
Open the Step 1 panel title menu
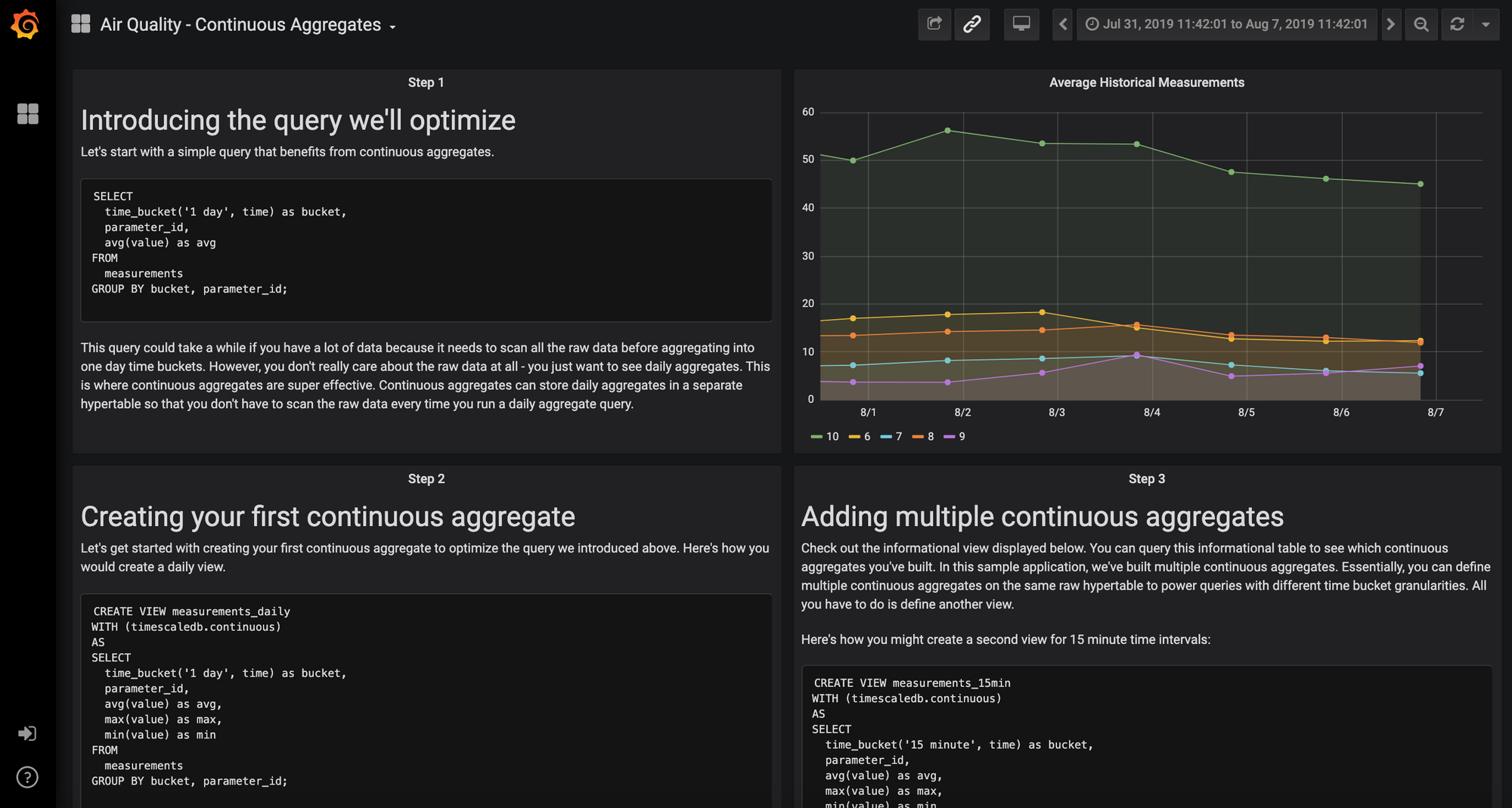[426, 82]
